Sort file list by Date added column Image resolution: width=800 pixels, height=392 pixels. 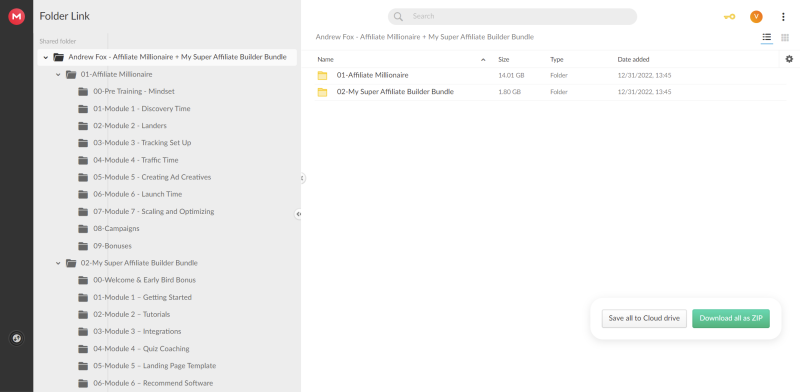(x=633, y=60)
